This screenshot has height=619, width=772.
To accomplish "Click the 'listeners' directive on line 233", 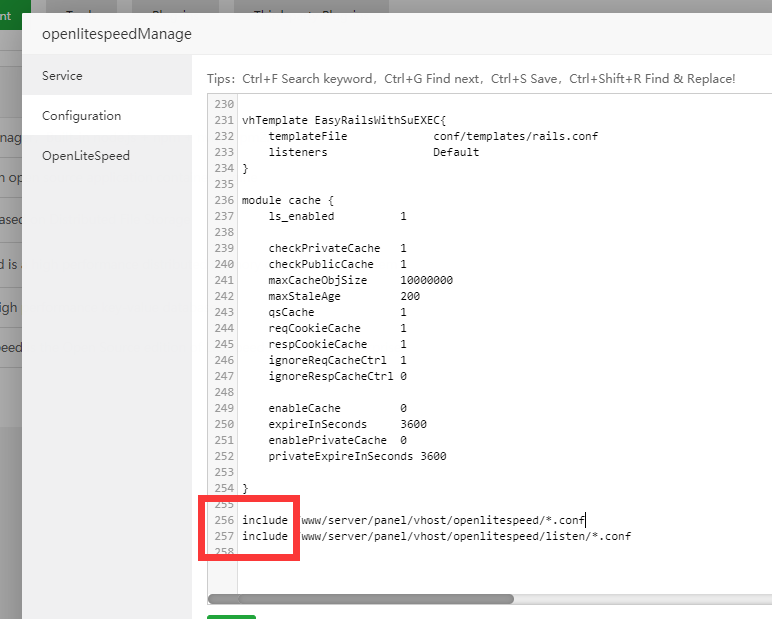I will (x=298, y=152).
